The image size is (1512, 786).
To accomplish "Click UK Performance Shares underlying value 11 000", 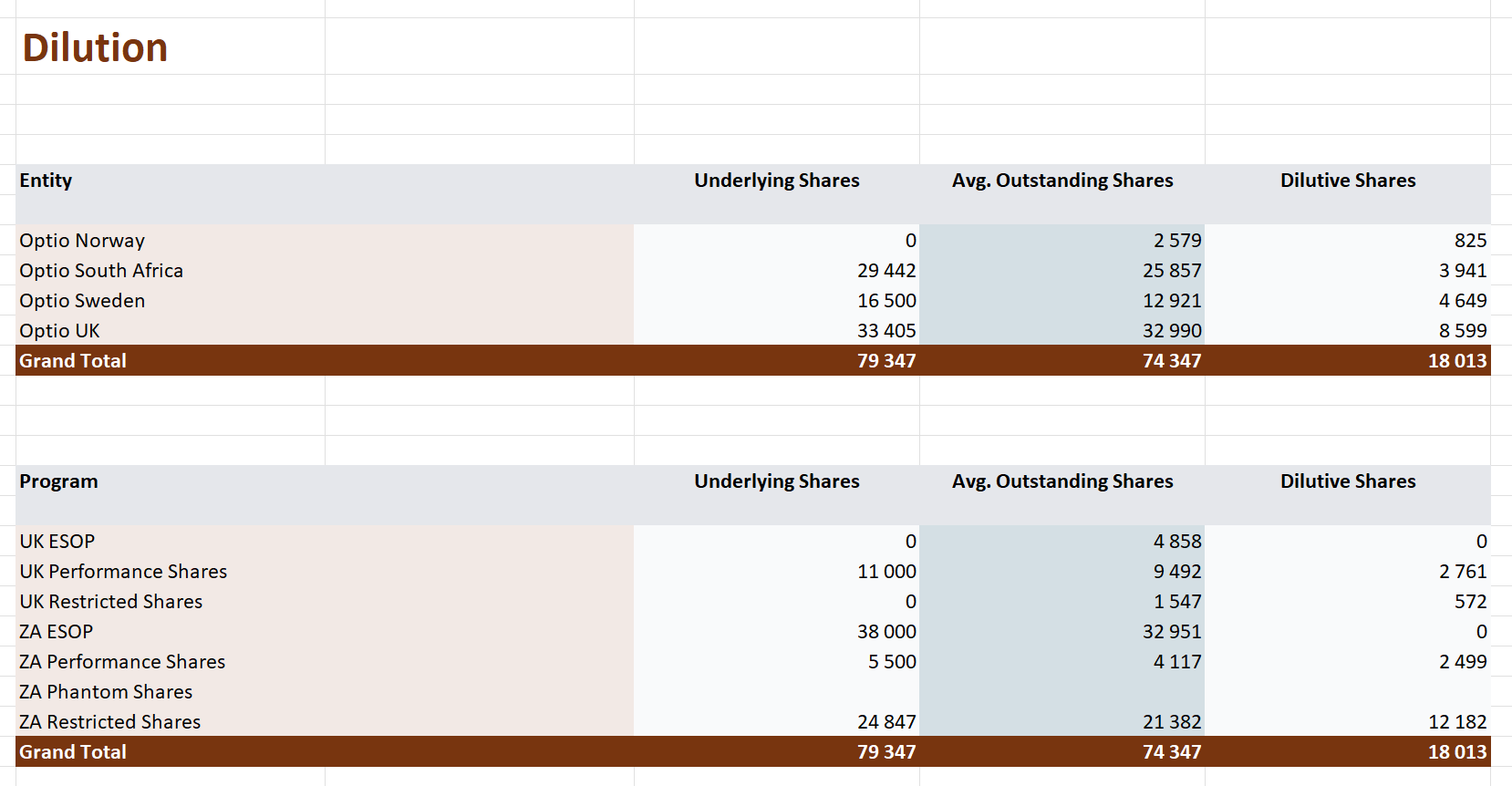I will coord(886,572).
